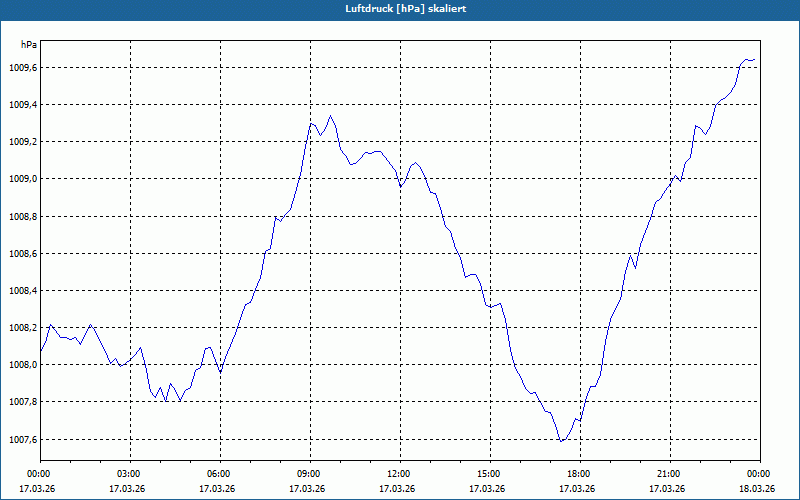800x500 pixels.
Task: Click the 18:00 time axis label
Action: (x=579, y=473)
